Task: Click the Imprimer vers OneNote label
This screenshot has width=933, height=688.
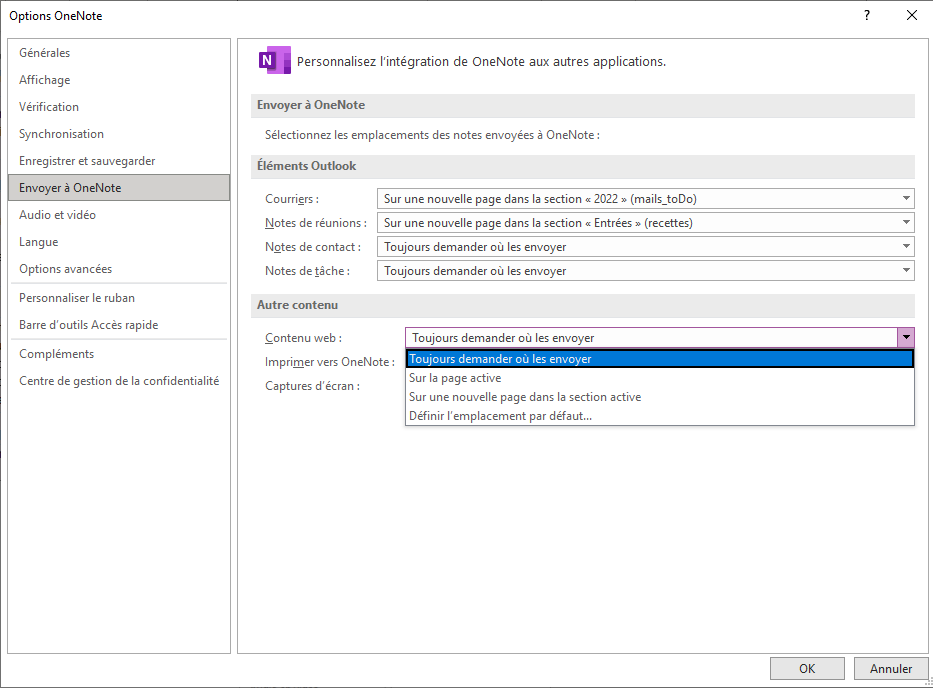Action: [330, 362]
